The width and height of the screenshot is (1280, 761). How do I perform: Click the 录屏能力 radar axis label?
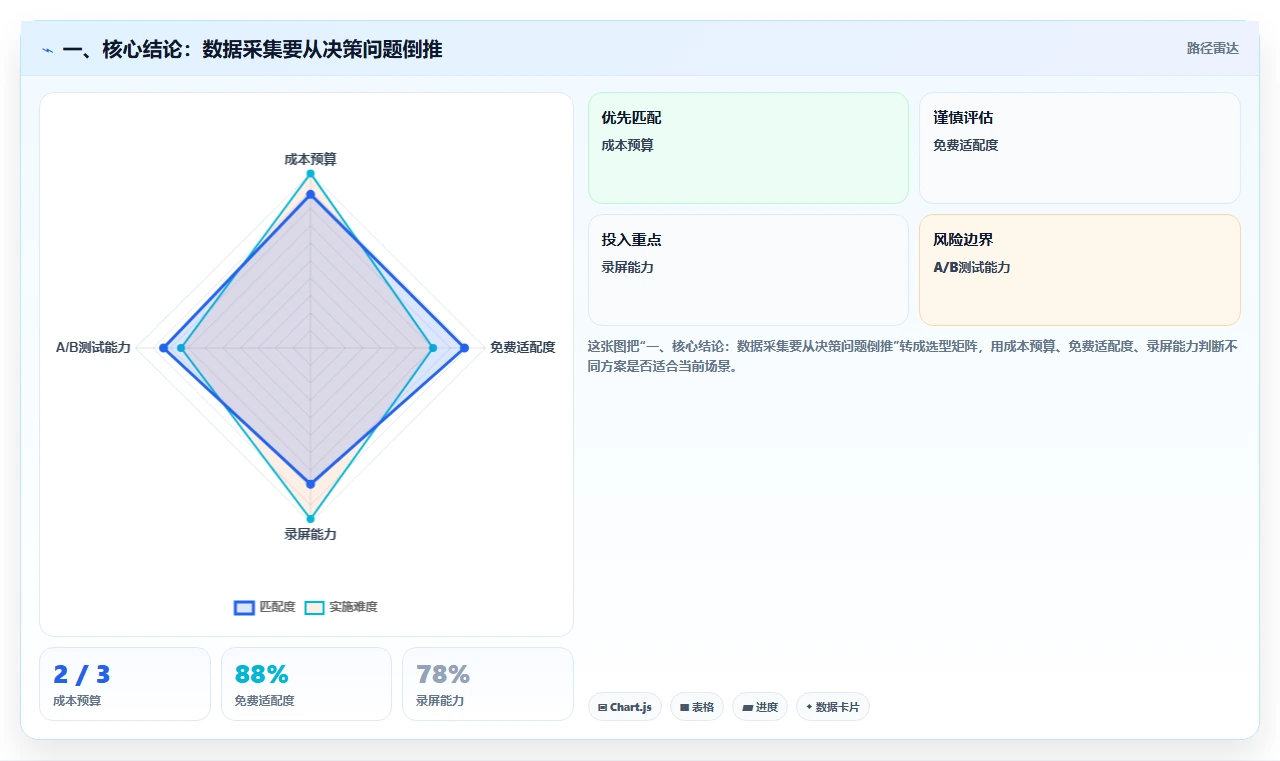tap(310, 534)
